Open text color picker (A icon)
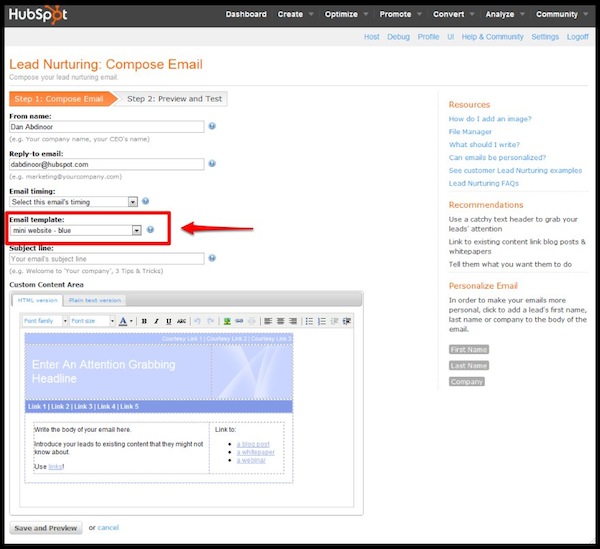 [x=123, y=321]
